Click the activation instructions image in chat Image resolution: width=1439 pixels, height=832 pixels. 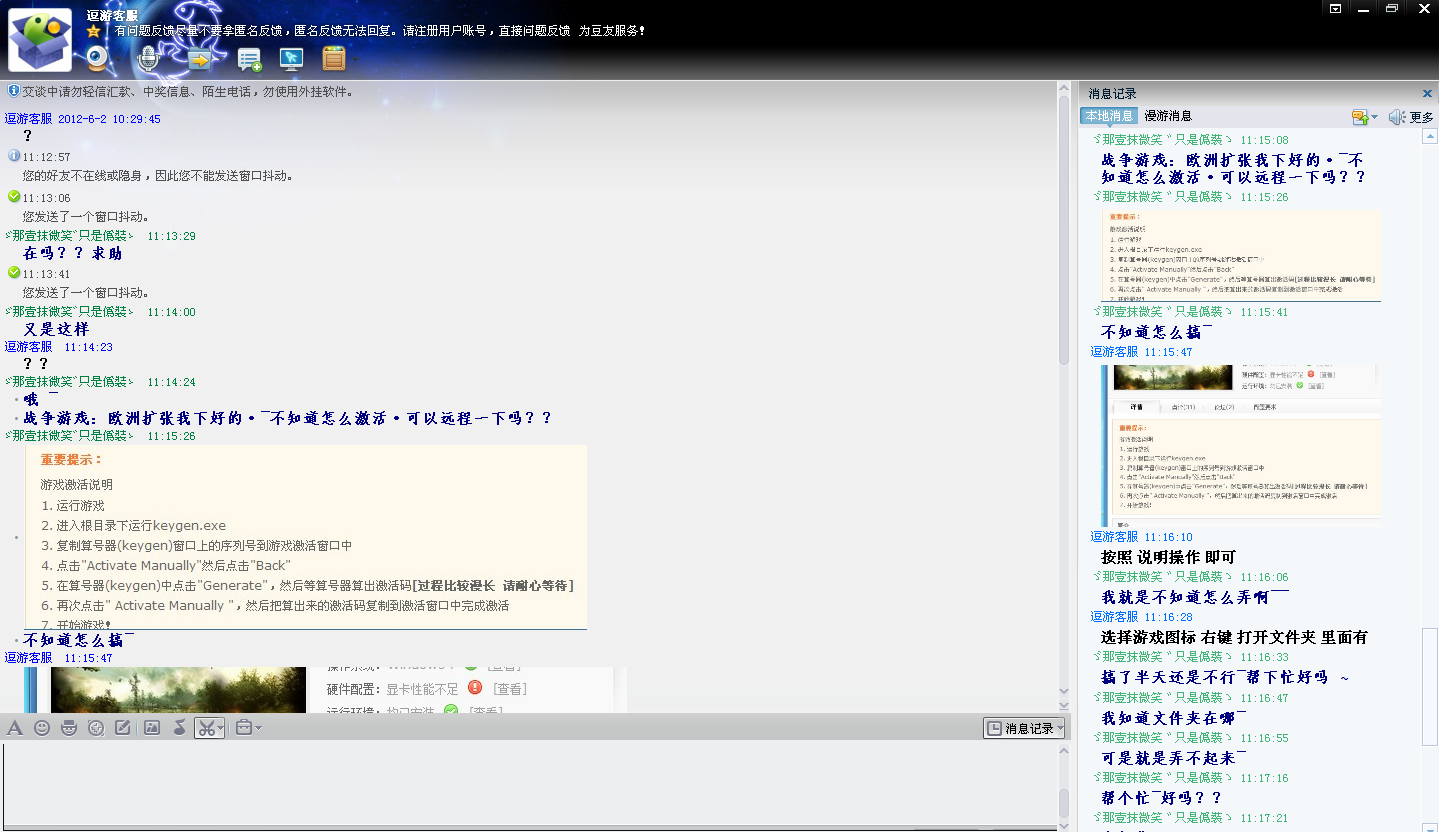click(x=306, y=537)
